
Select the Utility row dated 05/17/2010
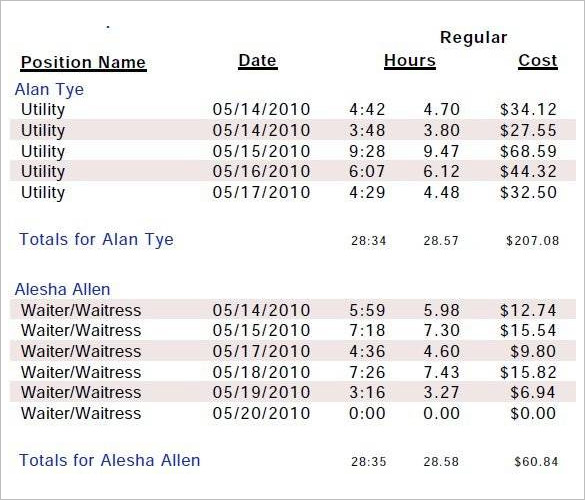click(292, 192)
